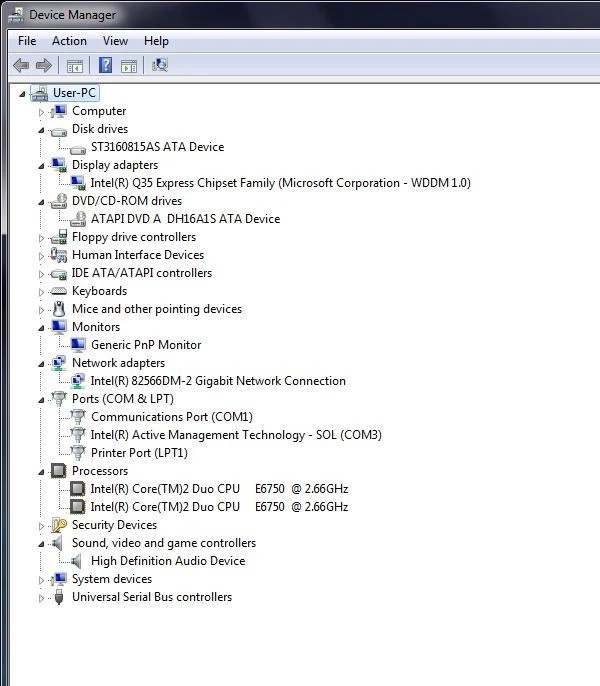Select the ST3160815AS ATA Device label
Screen dimensions: 600x686
158,147
